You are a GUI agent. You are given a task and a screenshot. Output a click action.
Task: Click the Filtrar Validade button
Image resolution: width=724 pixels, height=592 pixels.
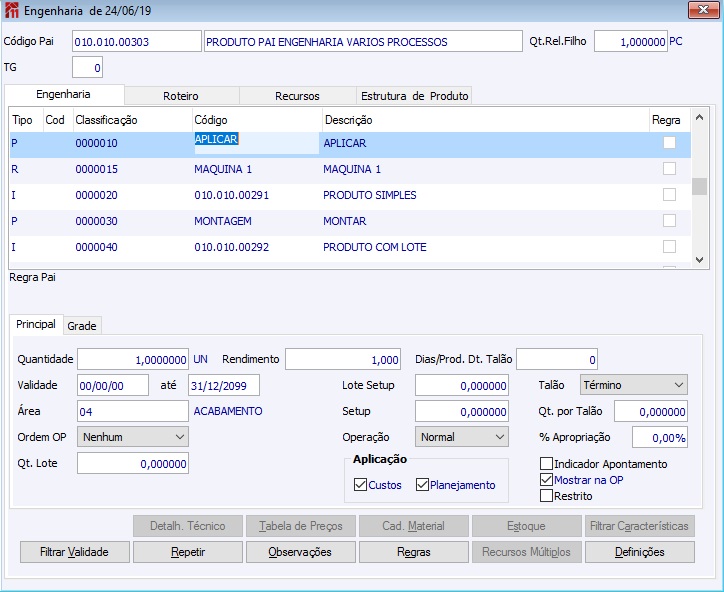74,552
